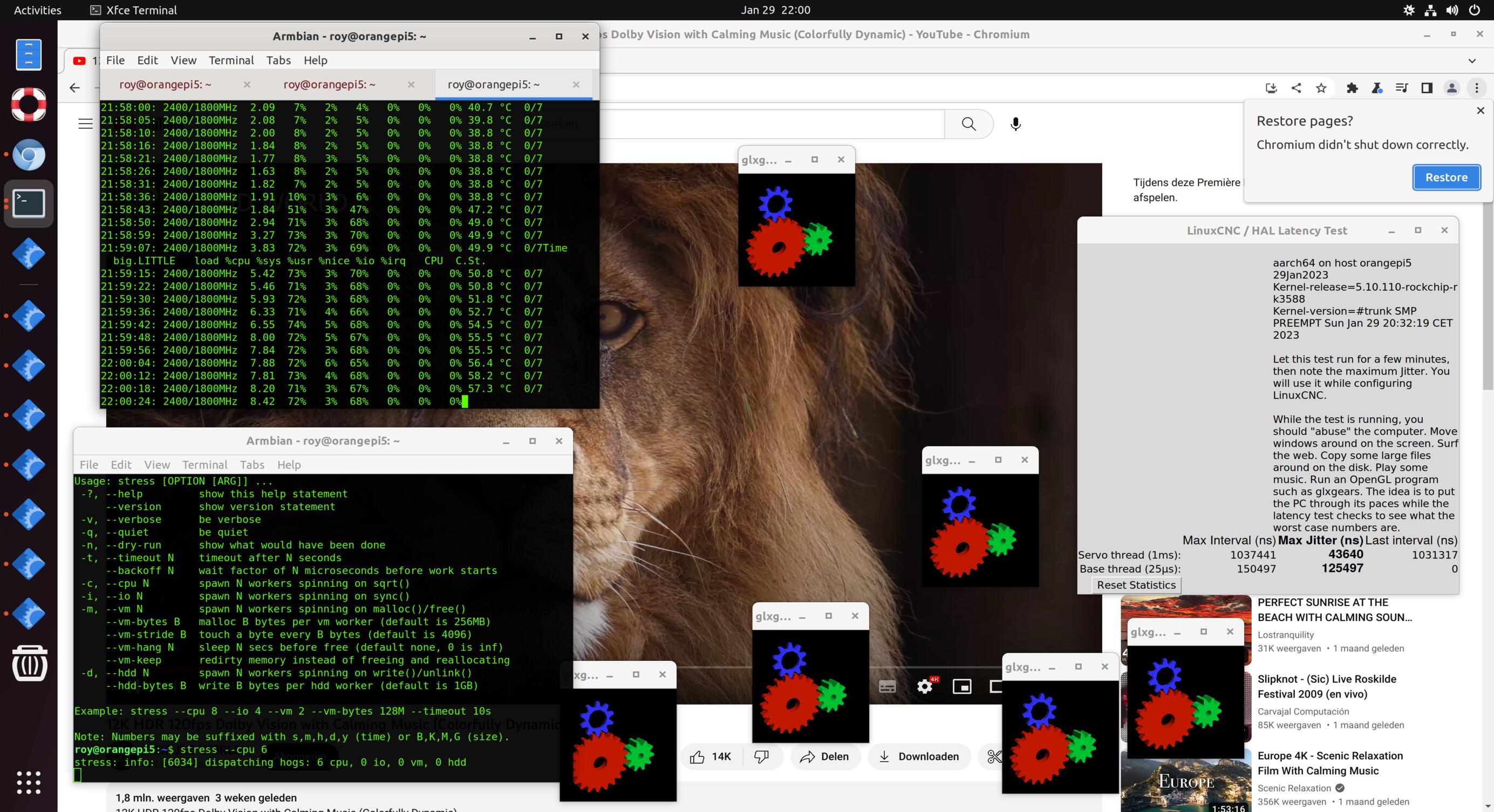This screenshot has height=812, width=1494.
Task: Open the Help lifebuoy dock icon
Action: pos(29,105)
